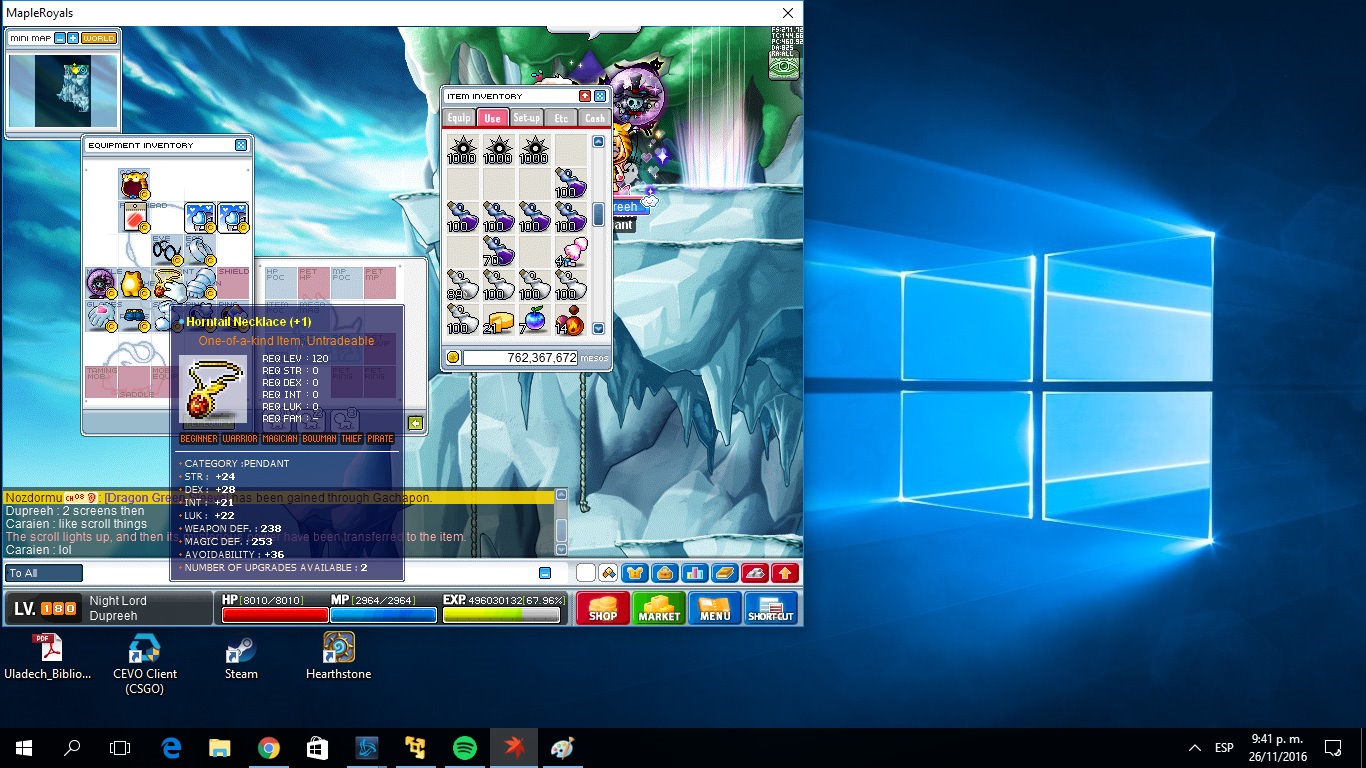The image size is (1366, 768).
Task: Open the Steam desktop shortcut
Action: point(241,656)
